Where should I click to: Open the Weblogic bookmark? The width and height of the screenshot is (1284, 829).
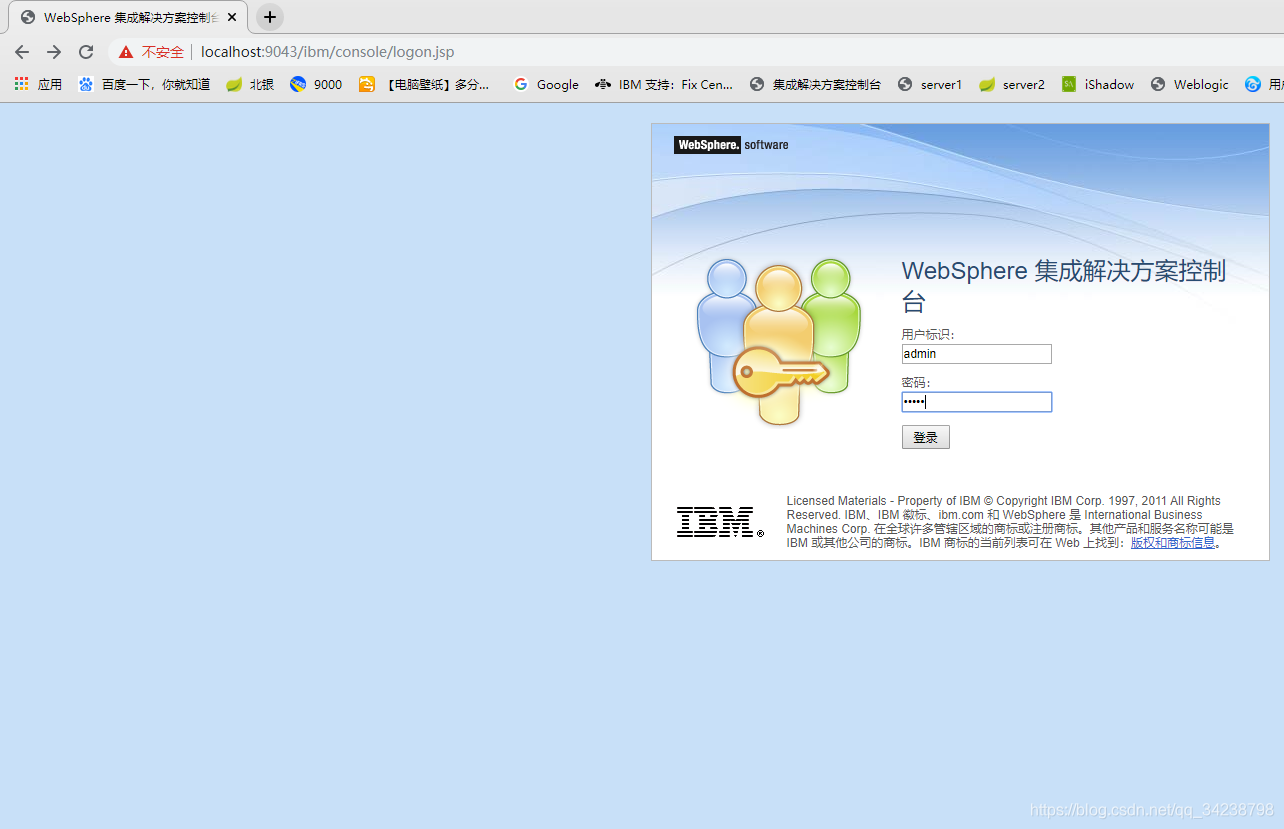coord(1190,85)
